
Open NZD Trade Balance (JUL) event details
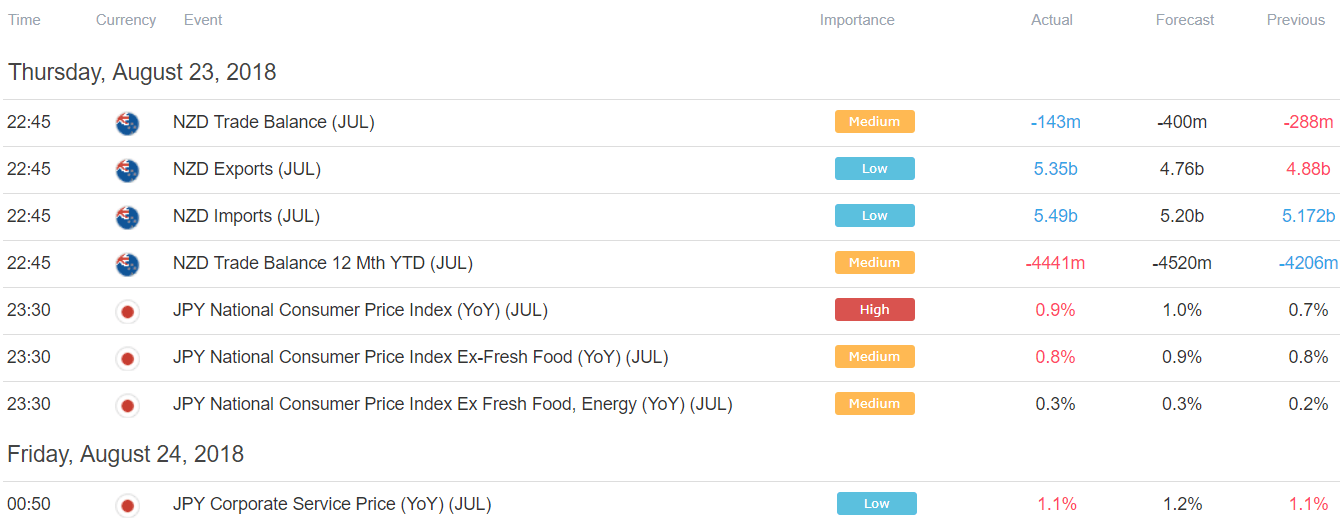(x=273, y=122)
